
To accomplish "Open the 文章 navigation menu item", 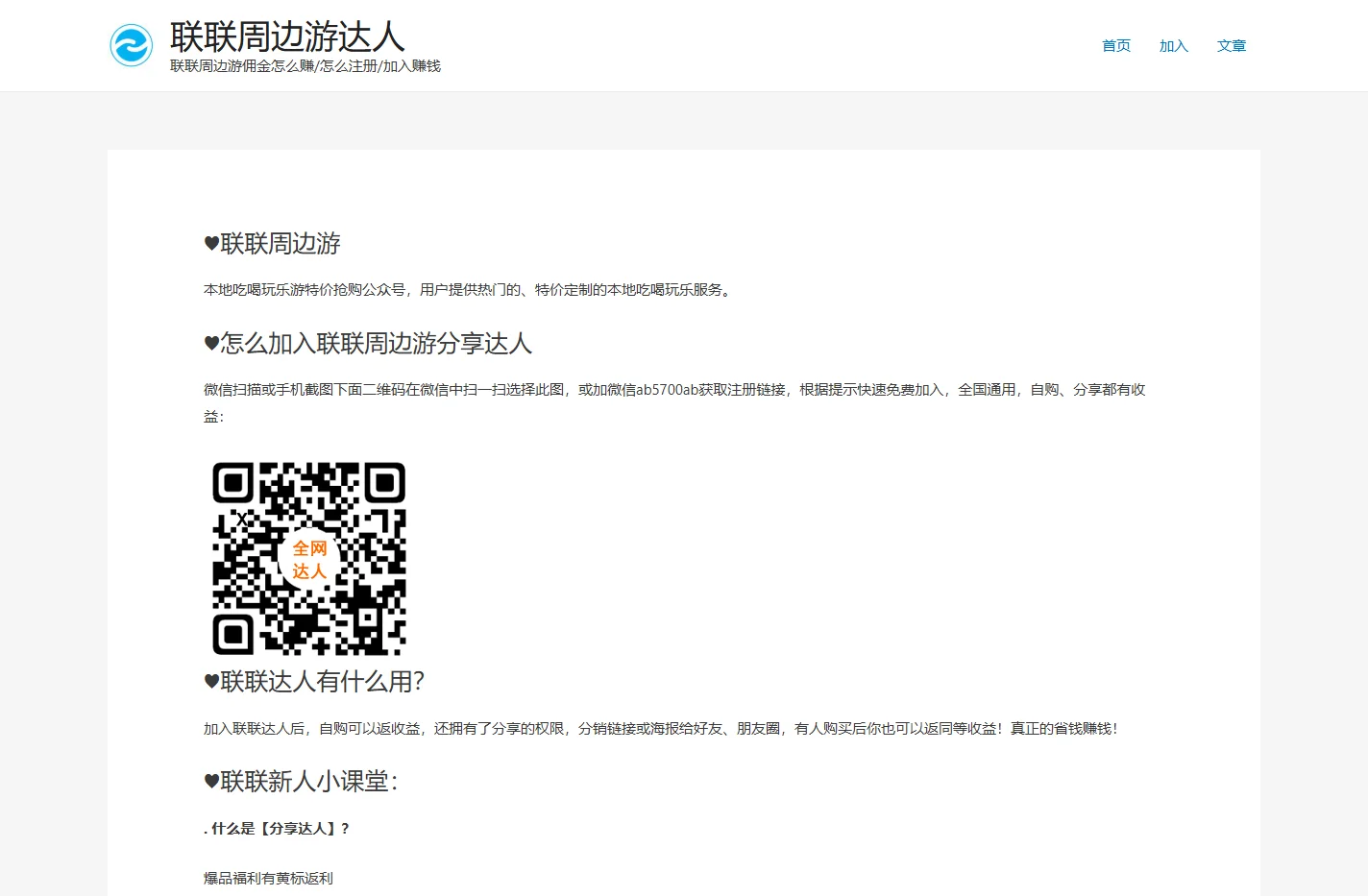I will click(1232, 46).
